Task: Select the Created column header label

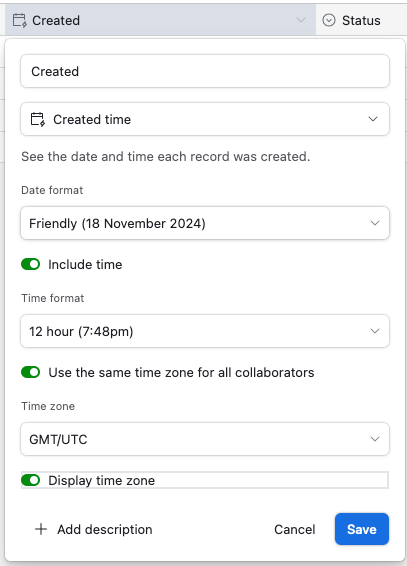Action: [x=56, y=21]
